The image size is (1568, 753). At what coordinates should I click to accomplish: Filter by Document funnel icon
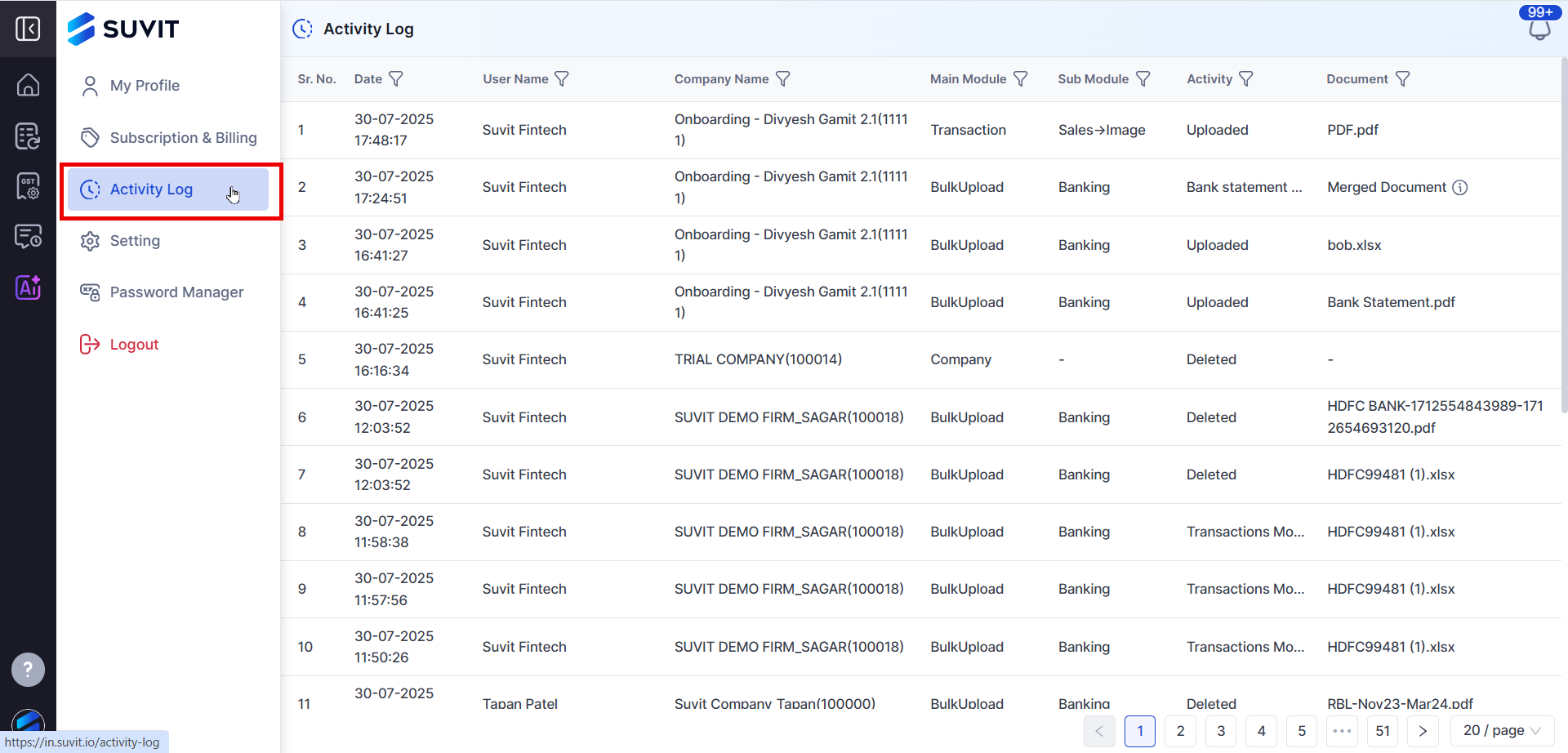pos(1402,79)
